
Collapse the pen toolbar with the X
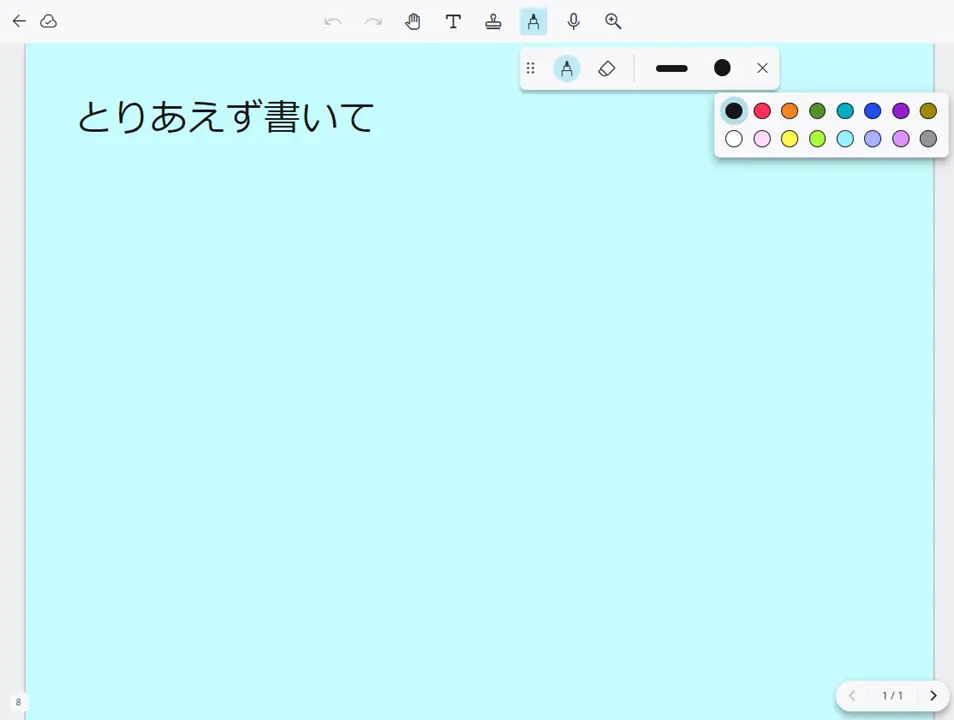point(762,68)
